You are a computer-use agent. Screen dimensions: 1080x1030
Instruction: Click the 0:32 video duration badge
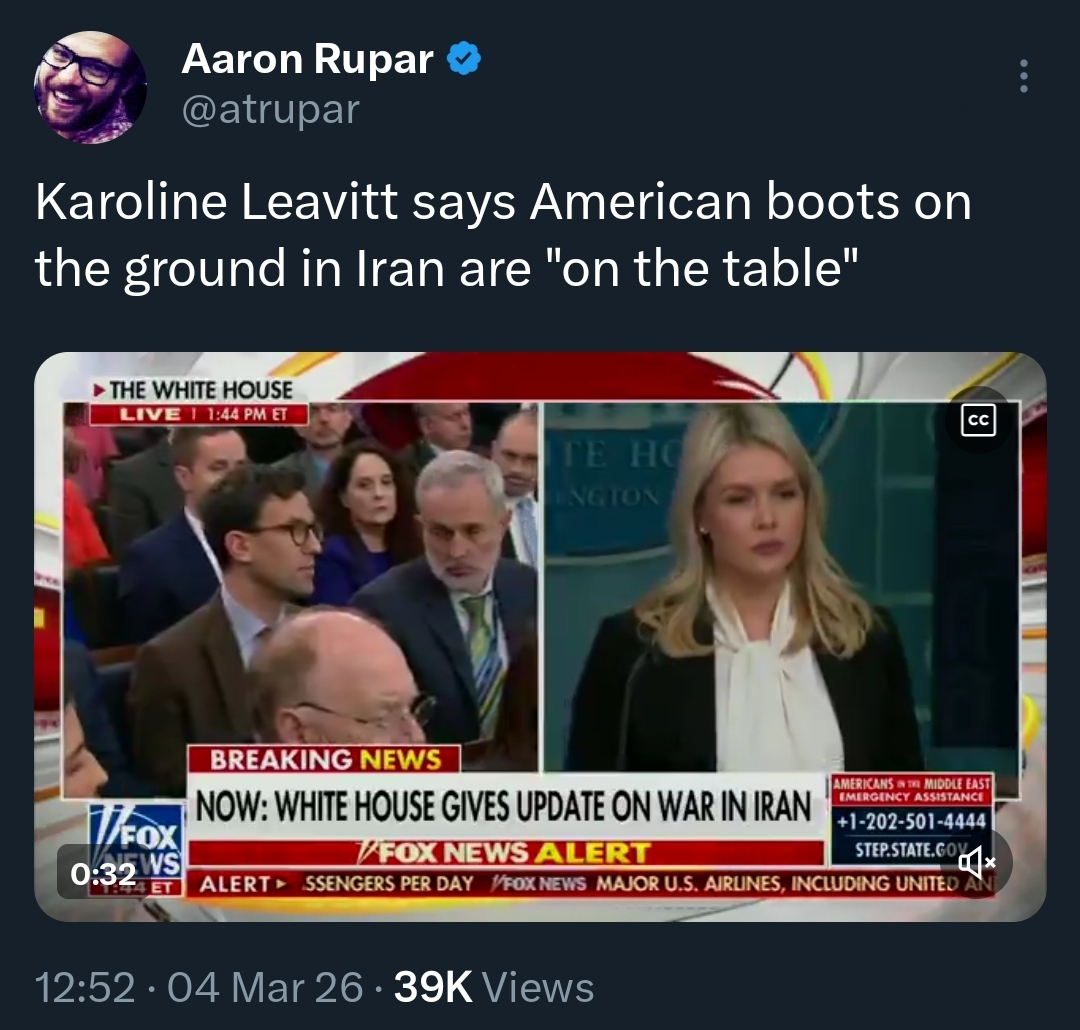tap(103, 874)
